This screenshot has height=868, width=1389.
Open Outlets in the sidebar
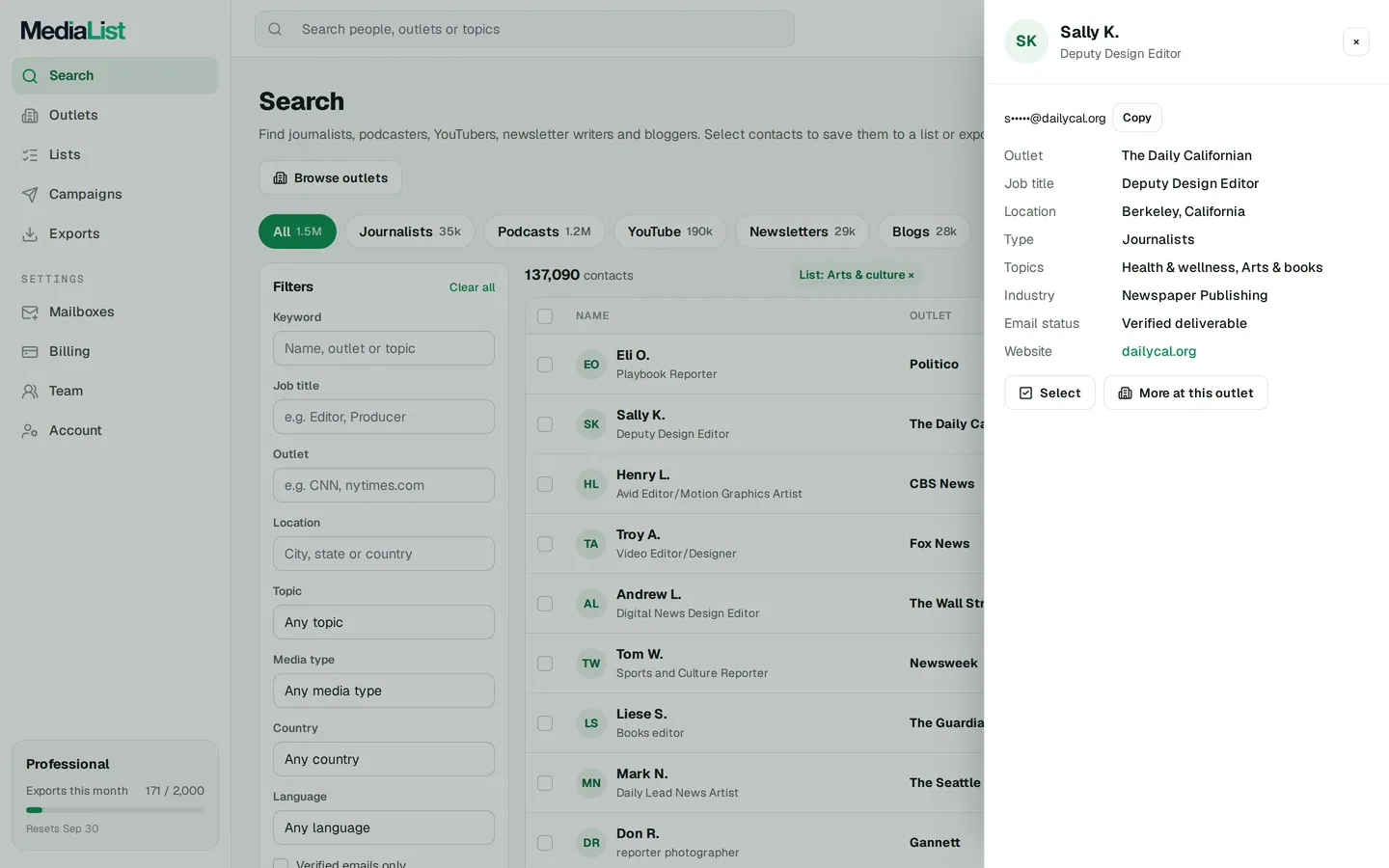point(115,115)
